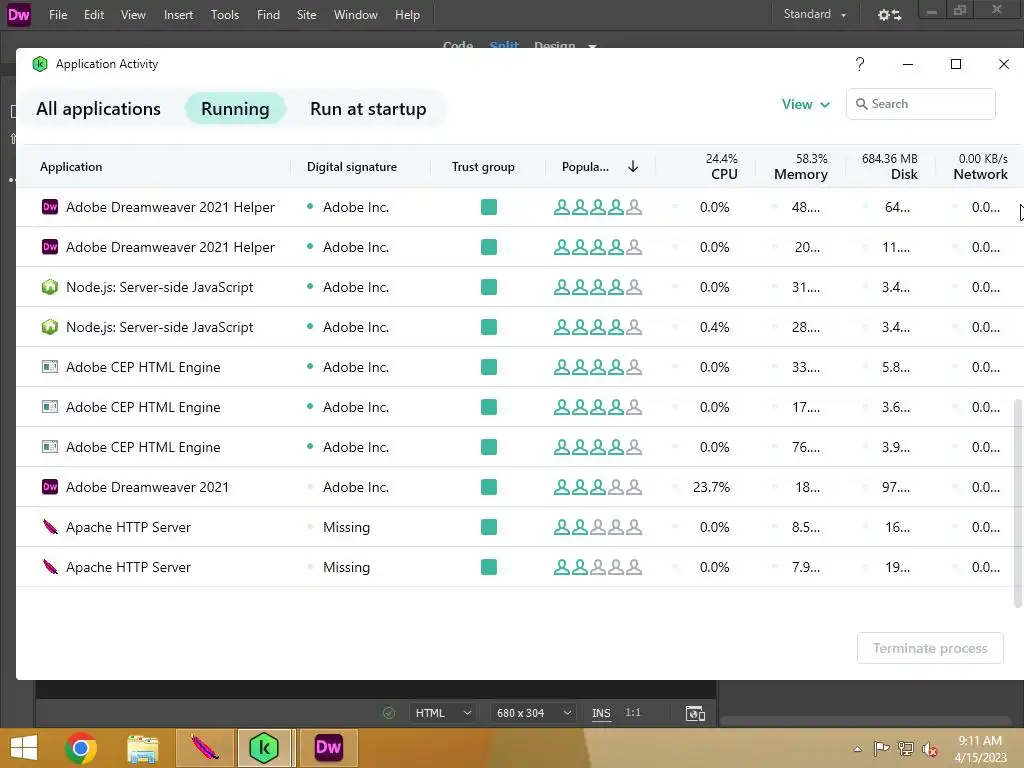Open Apache feather app in taskbar
The image size is (1024, 768).
[204, 748]
